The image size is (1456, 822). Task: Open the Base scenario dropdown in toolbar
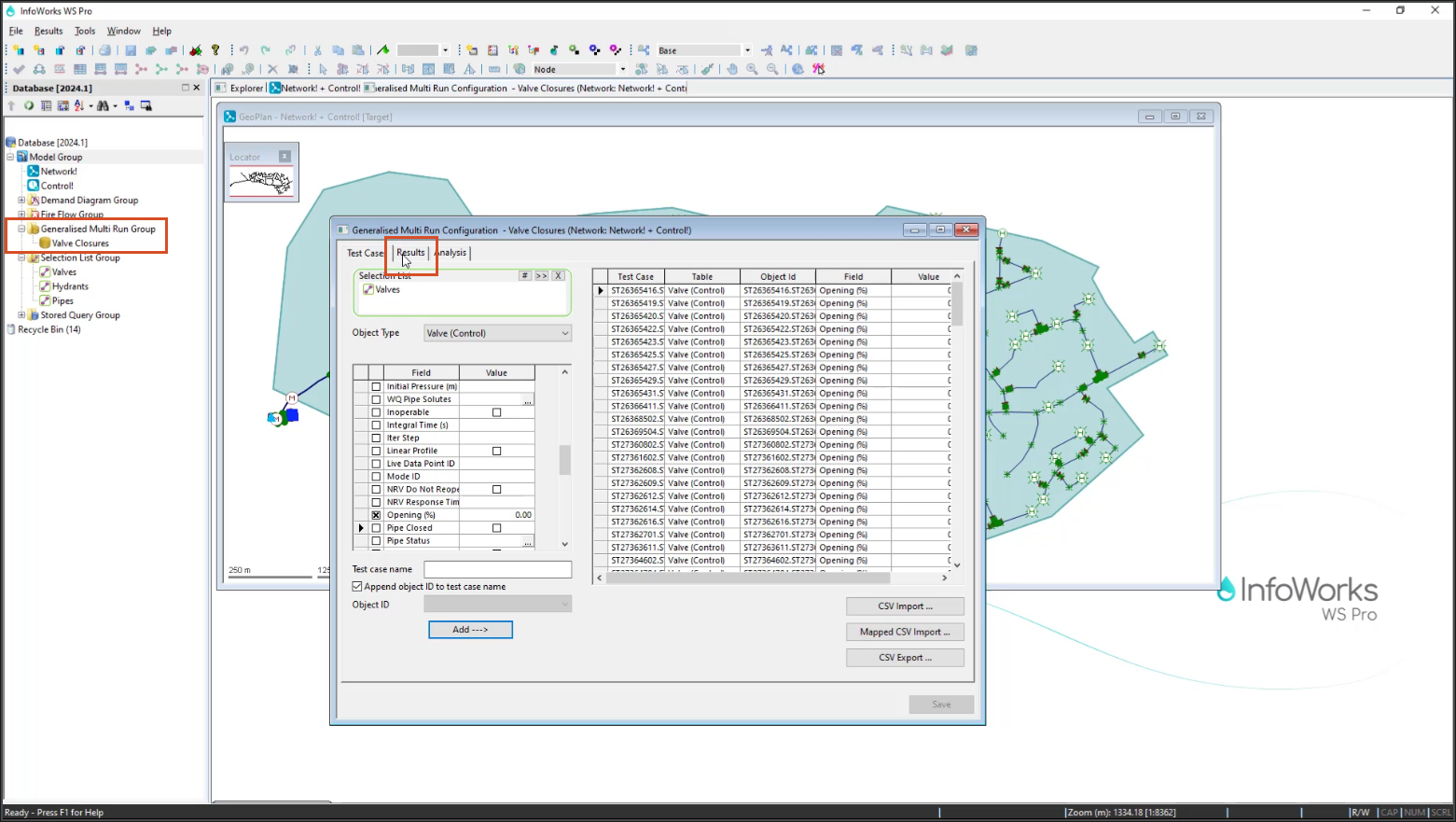coord(747,50)
